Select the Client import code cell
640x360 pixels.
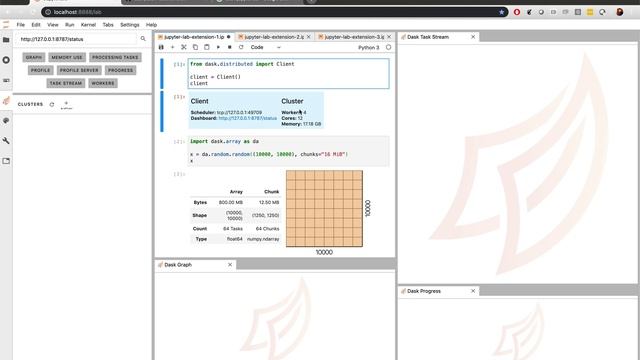click(x=288, y=73)
